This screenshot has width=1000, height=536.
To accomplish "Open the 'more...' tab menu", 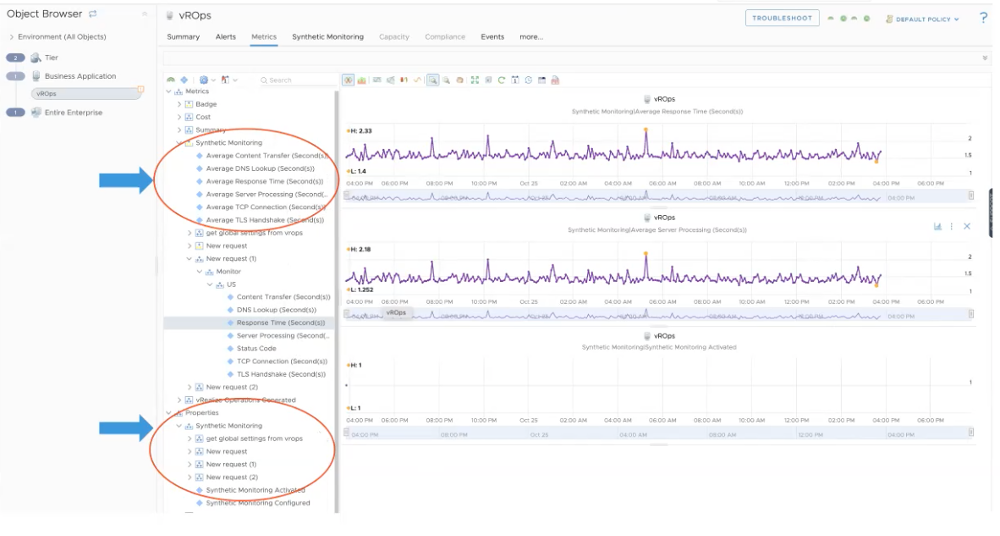I will pyautogui.click(x=531, y=37).
